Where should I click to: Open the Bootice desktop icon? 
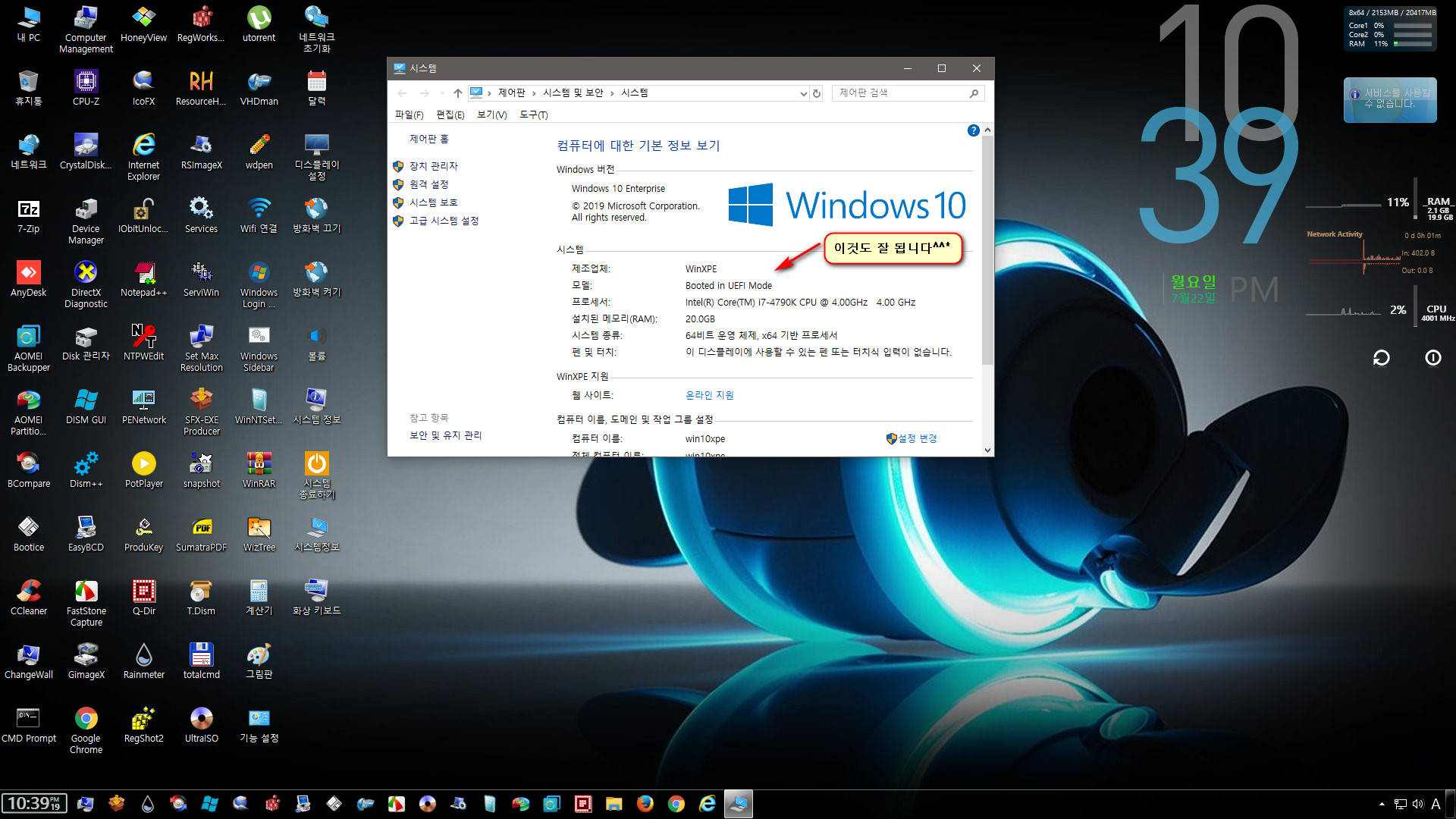tap(29, 533)
